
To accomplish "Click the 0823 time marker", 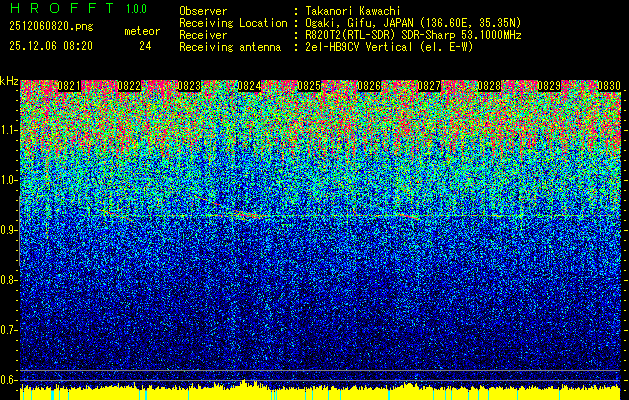I will pos(189,86).
